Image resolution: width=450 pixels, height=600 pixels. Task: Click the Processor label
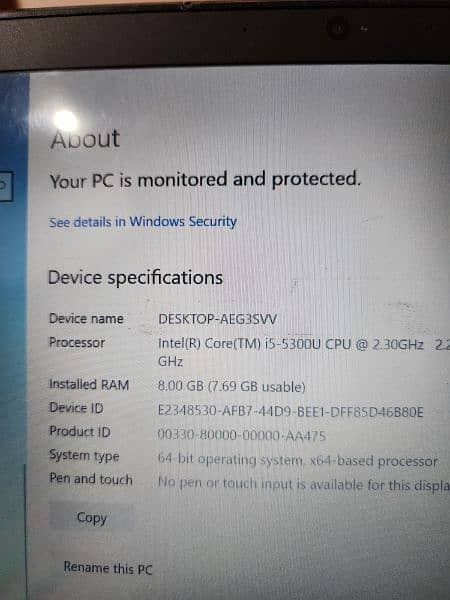tap(77, 342)
